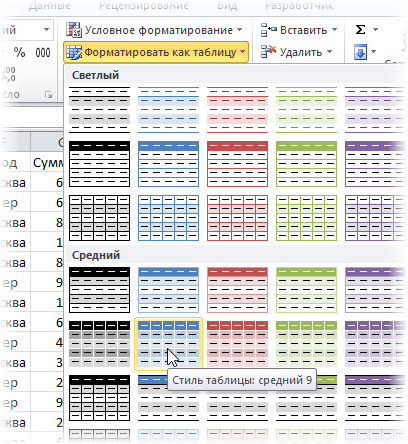The height and width of the screenshot is (444, 408).
Task: Click the Fill down arrow icon
Action: pos(361,52)
